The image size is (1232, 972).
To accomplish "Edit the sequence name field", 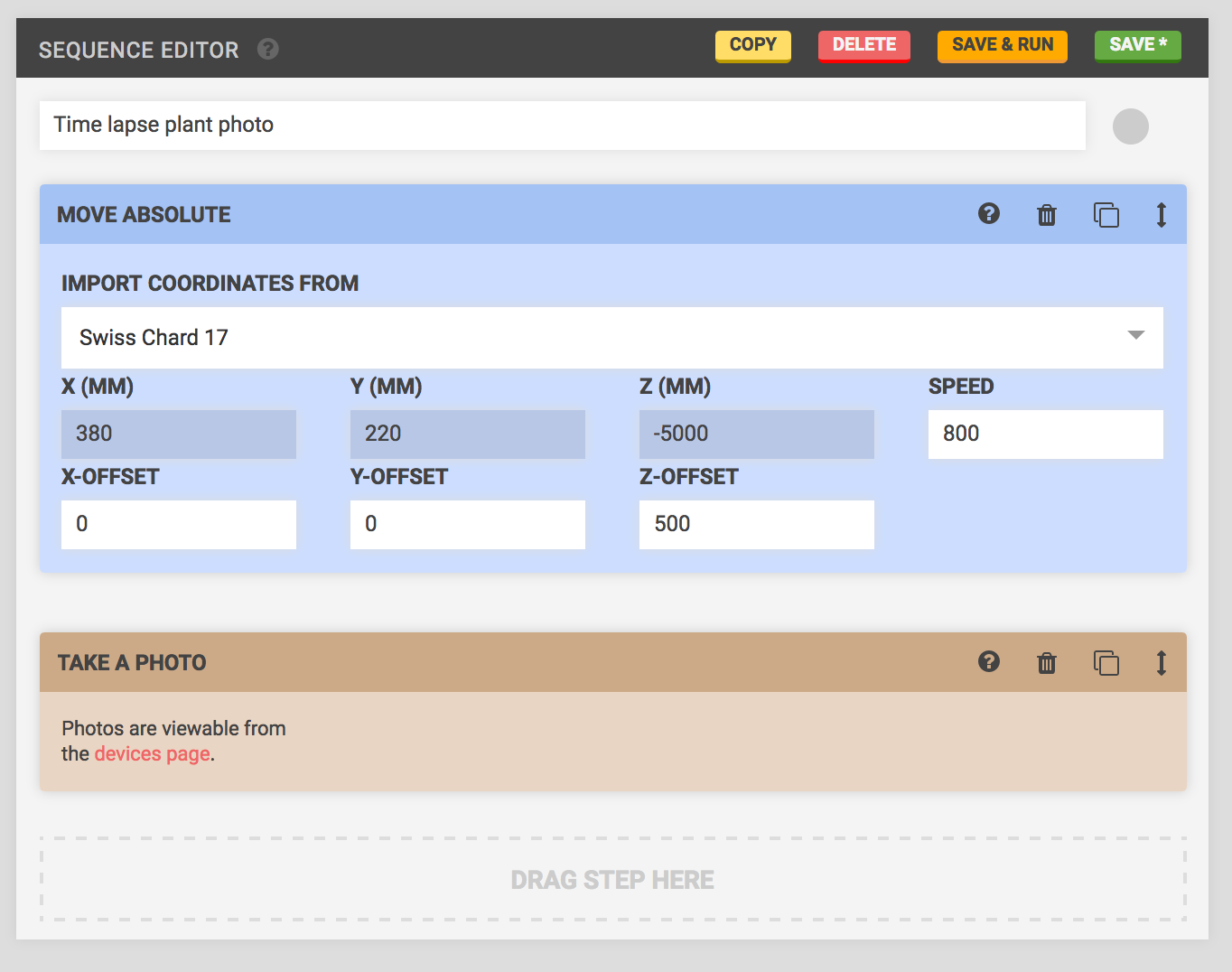I will click(562, 125).
